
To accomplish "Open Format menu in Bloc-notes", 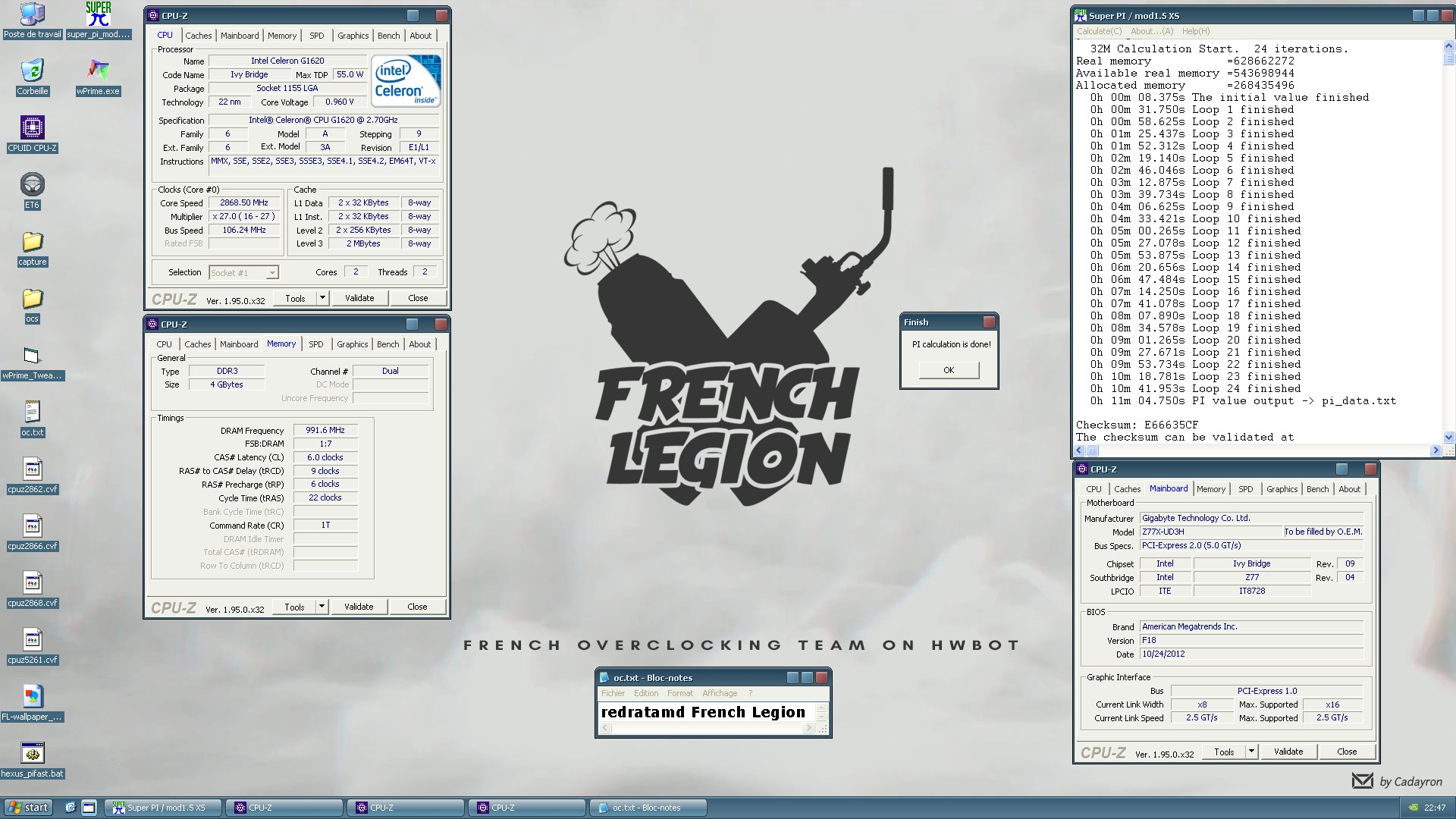I will 680,693.
